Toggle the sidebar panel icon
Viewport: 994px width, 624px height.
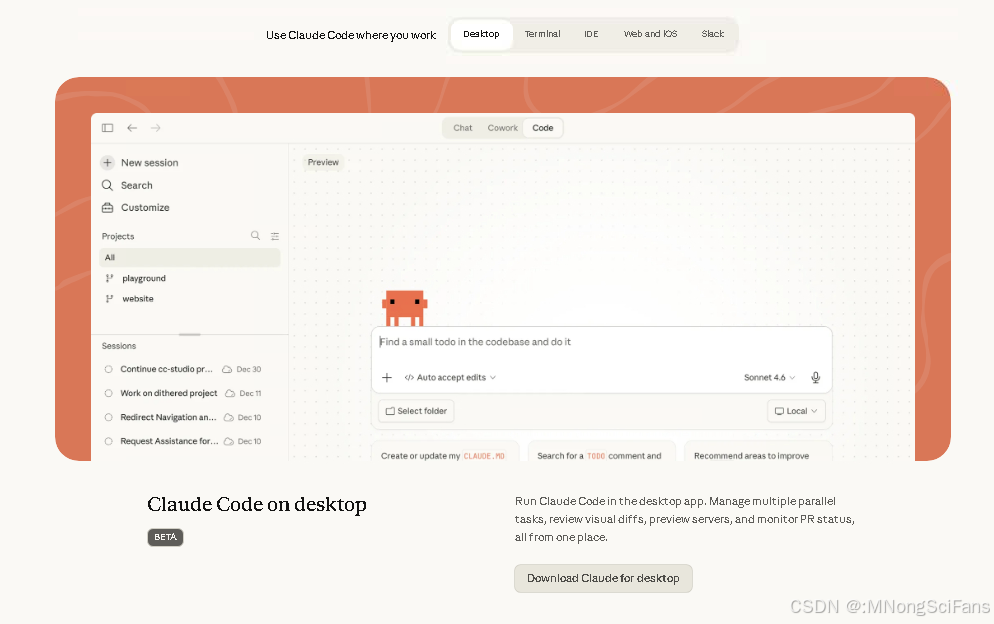tap(107, 128)
